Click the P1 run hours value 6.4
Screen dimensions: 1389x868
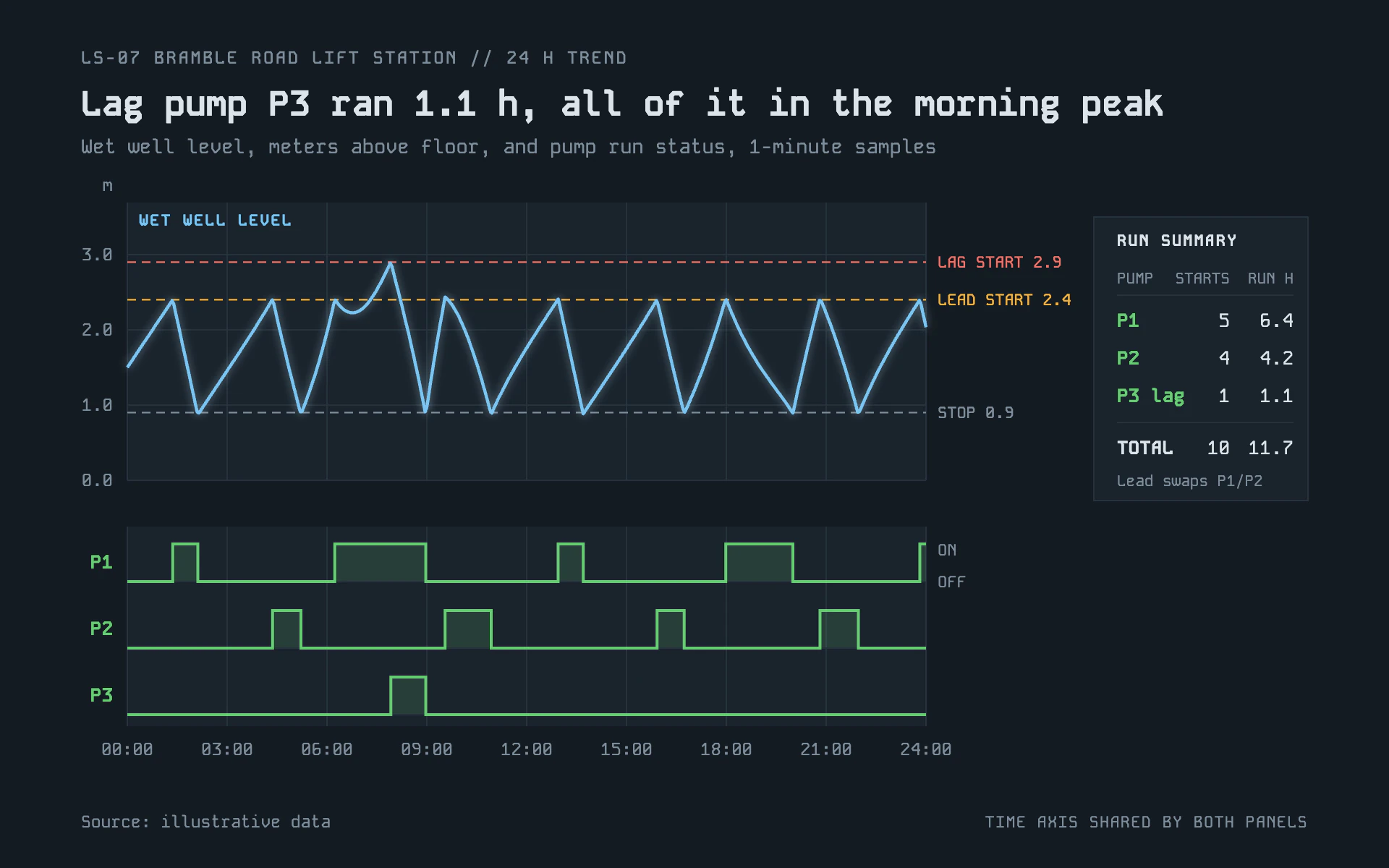1276,320
